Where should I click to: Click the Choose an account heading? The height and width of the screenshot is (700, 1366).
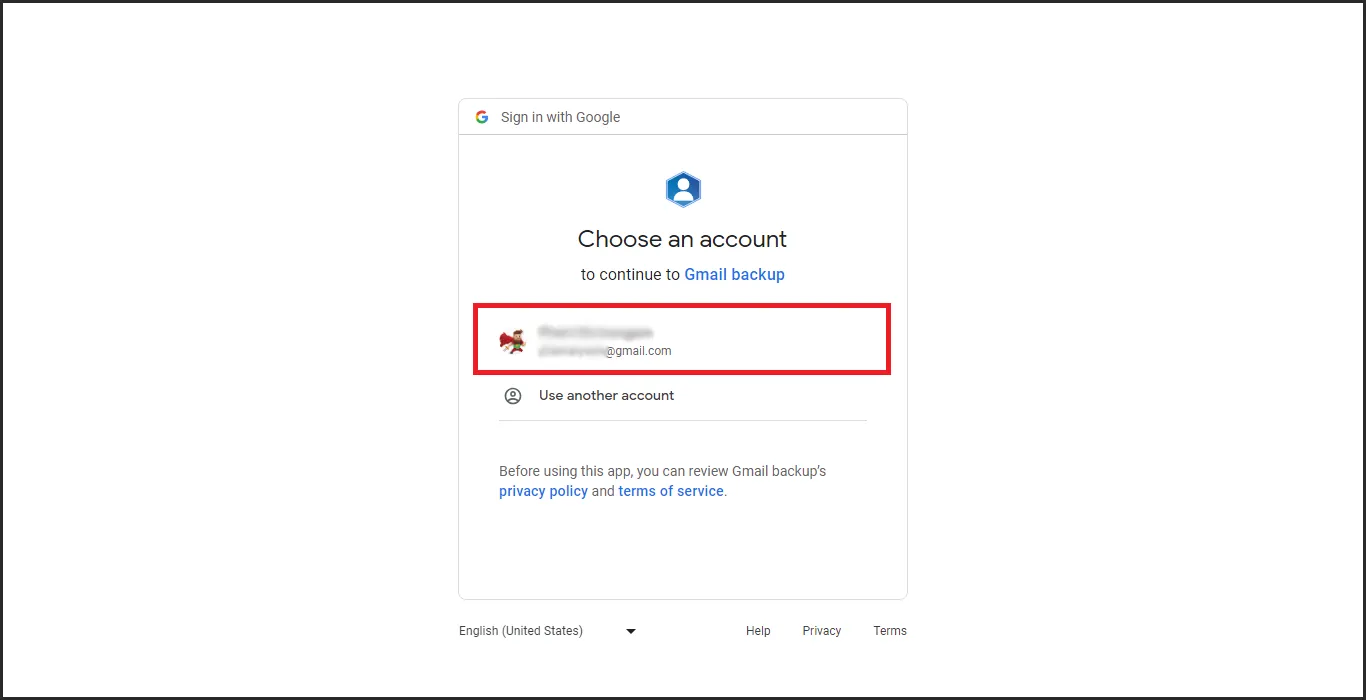click(682, 239)
